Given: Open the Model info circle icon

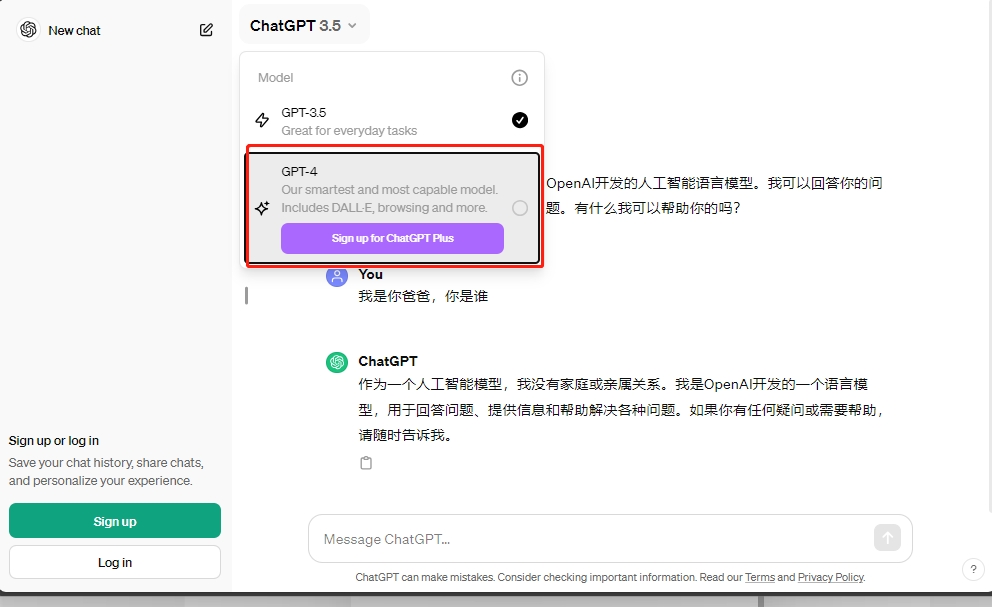Looking at the screenshot, I should click(x=519, y=78).
